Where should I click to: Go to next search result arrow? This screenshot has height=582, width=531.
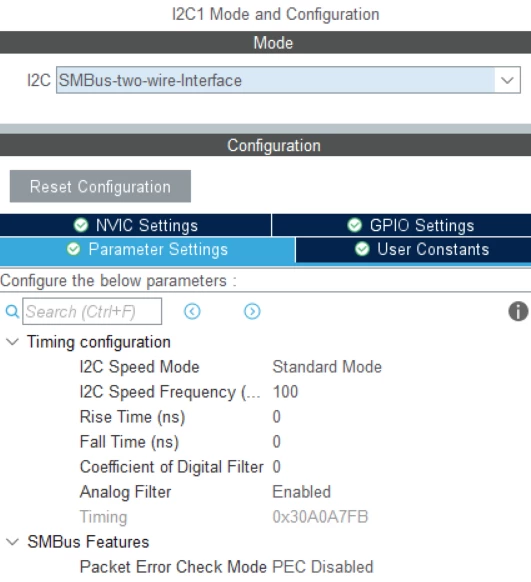click(x=252, y=311)
